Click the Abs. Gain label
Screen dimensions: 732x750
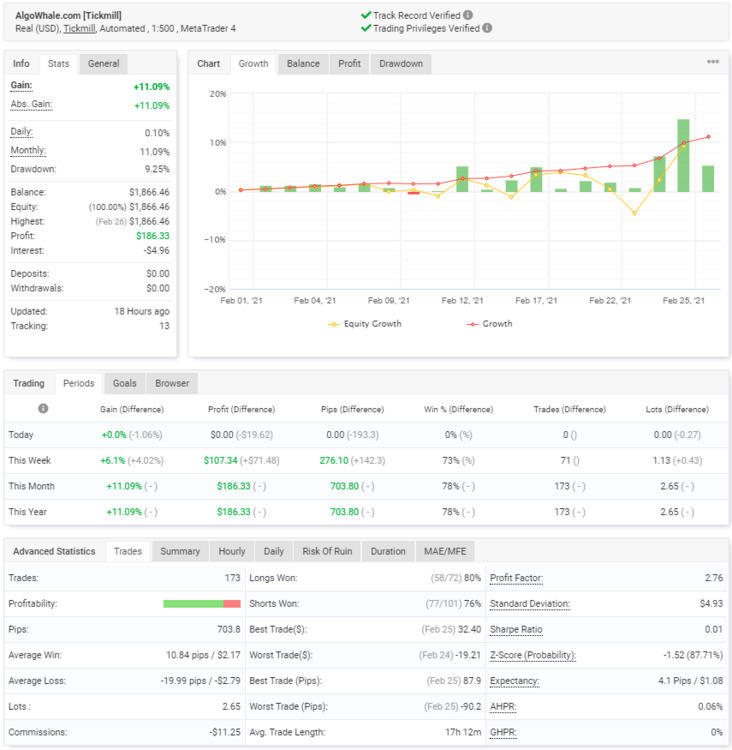click(x=31, y=105)
